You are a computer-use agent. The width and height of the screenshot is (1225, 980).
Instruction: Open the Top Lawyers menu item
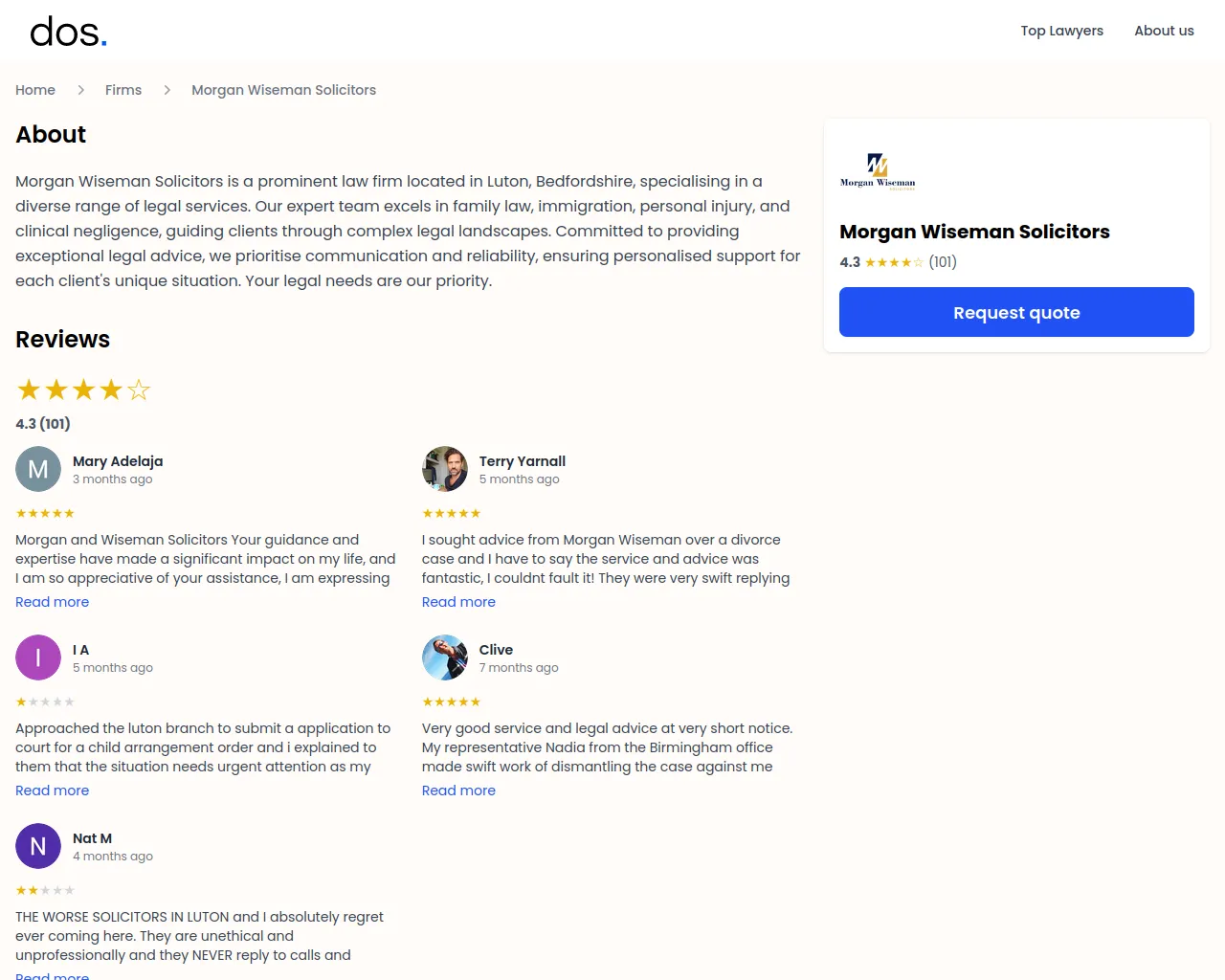click(x=1061, y=31)
